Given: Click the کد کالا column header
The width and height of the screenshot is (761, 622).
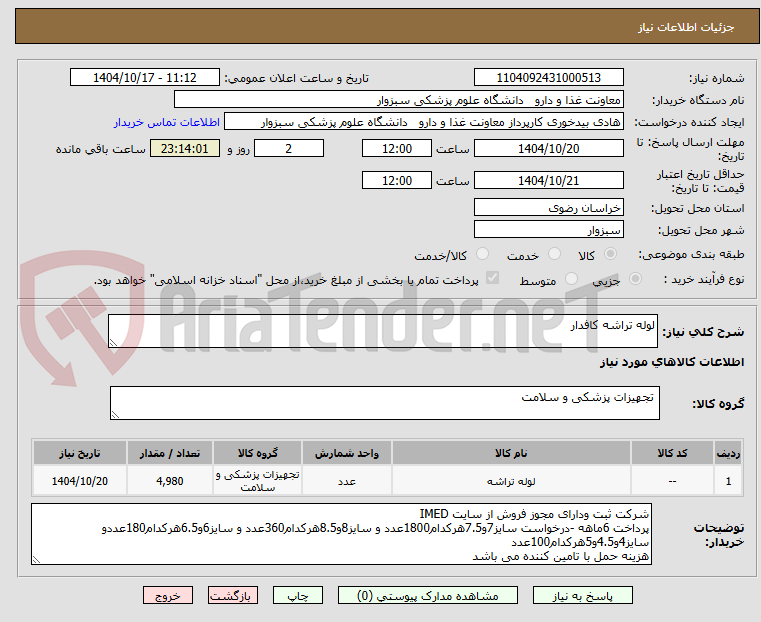Looking at the screenshot, I should [672, 453].
